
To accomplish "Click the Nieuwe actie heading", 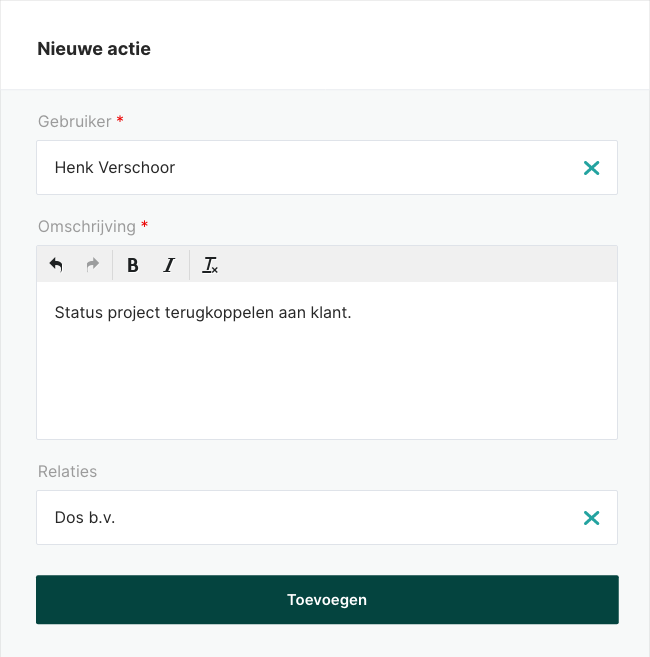I will (x=94, y=48).
